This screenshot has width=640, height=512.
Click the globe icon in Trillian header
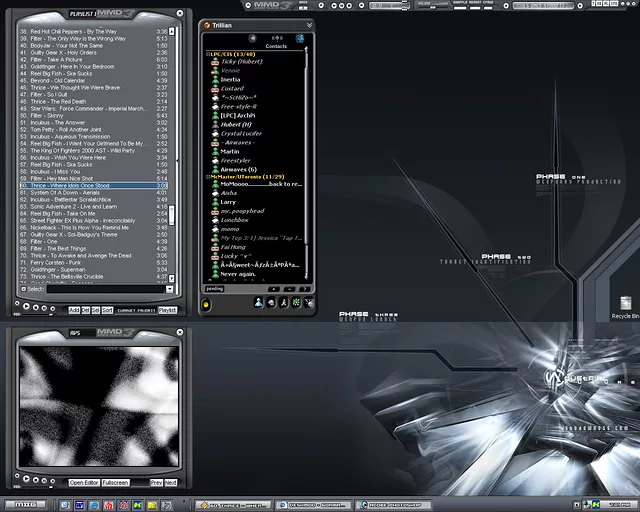click(300, 38)
